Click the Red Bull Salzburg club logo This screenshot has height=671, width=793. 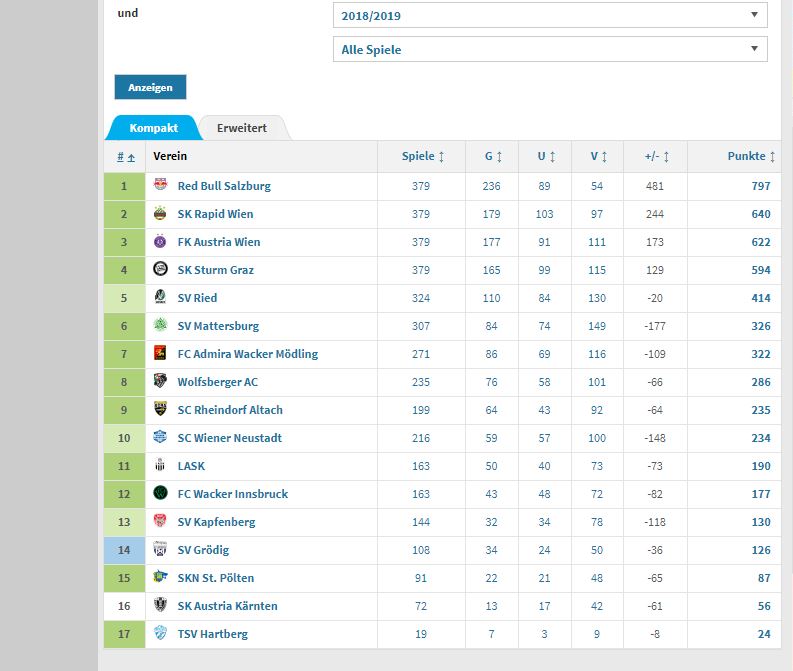(160, 184)
